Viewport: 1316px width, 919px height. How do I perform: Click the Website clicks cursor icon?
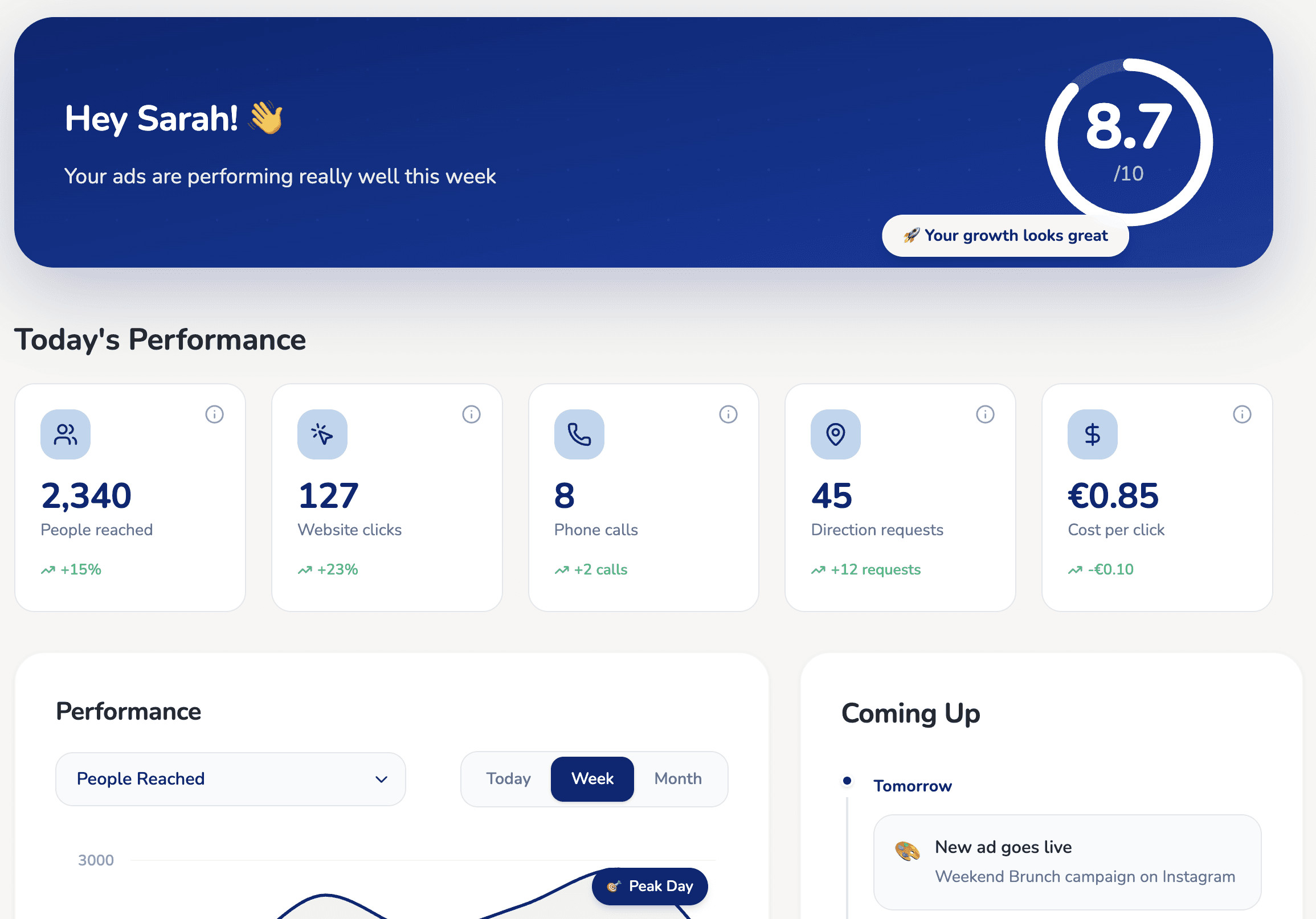point(321,434)
